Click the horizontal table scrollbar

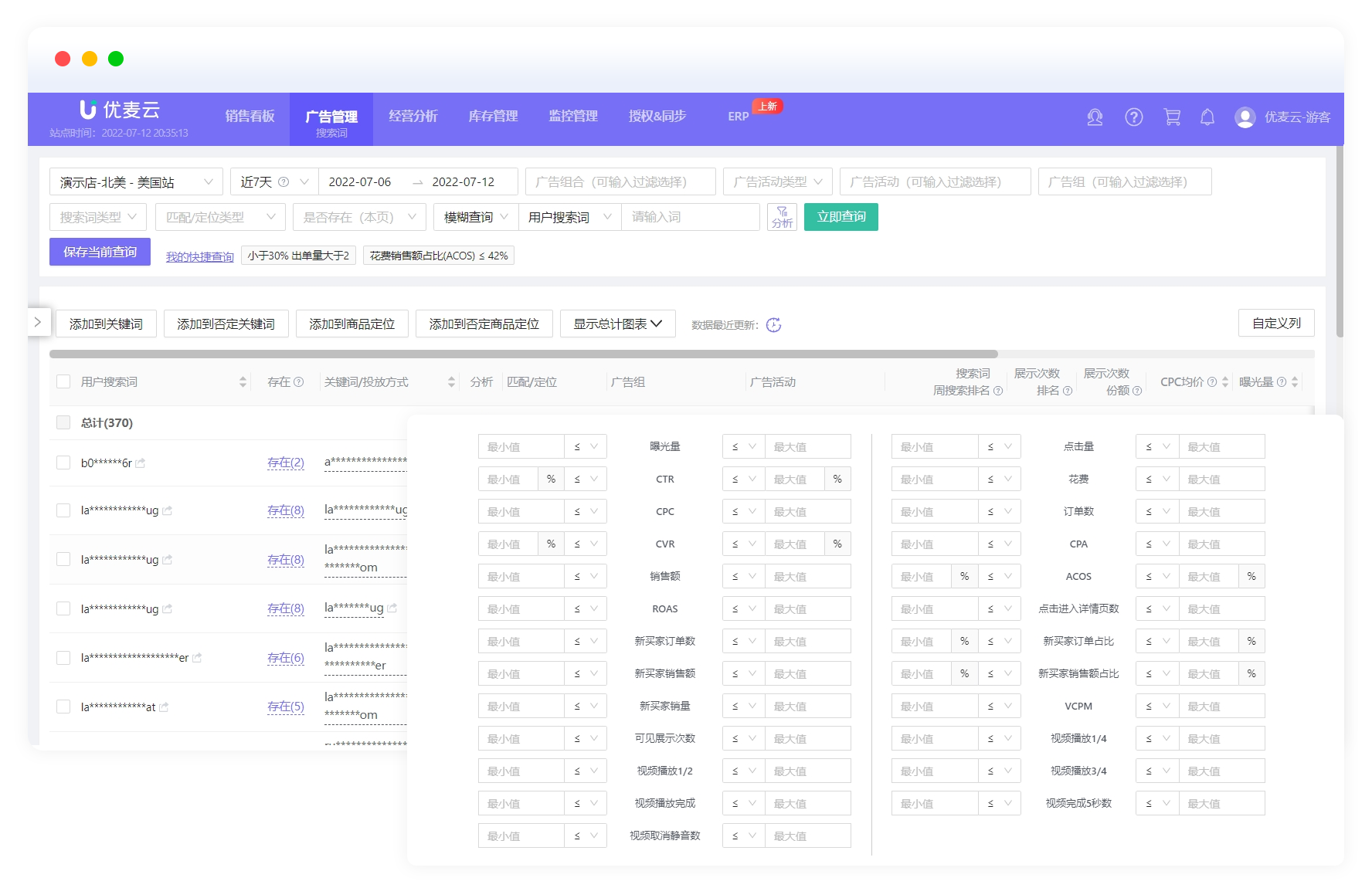click(523, 354)
